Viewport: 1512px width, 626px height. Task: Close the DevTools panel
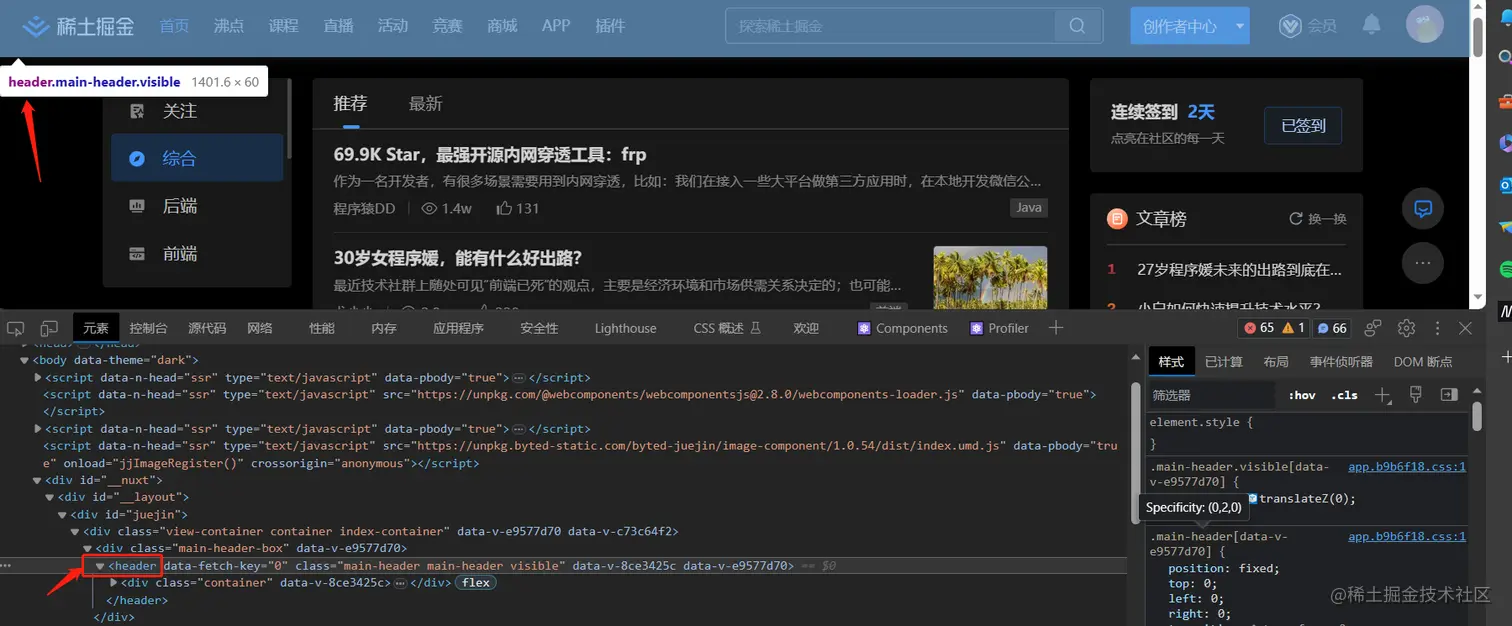1465,328
